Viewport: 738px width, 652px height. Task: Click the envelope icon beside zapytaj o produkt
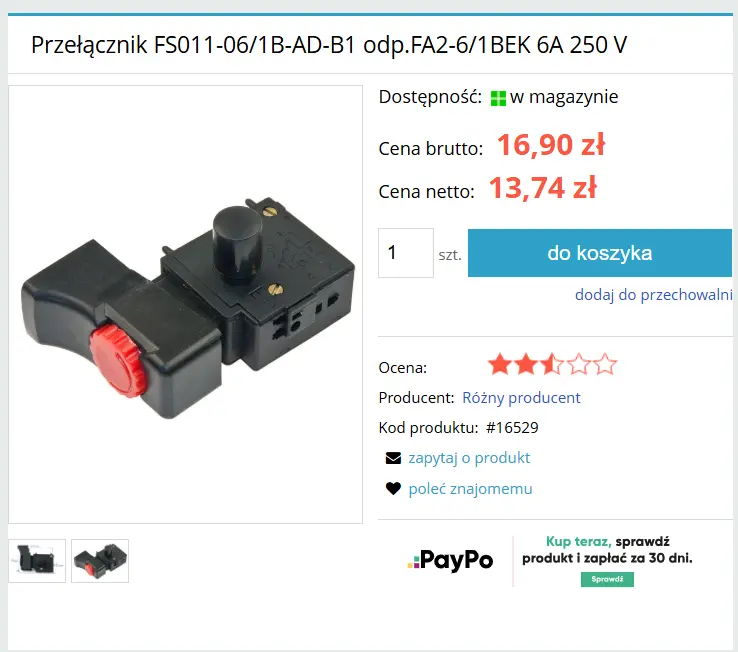393,458
